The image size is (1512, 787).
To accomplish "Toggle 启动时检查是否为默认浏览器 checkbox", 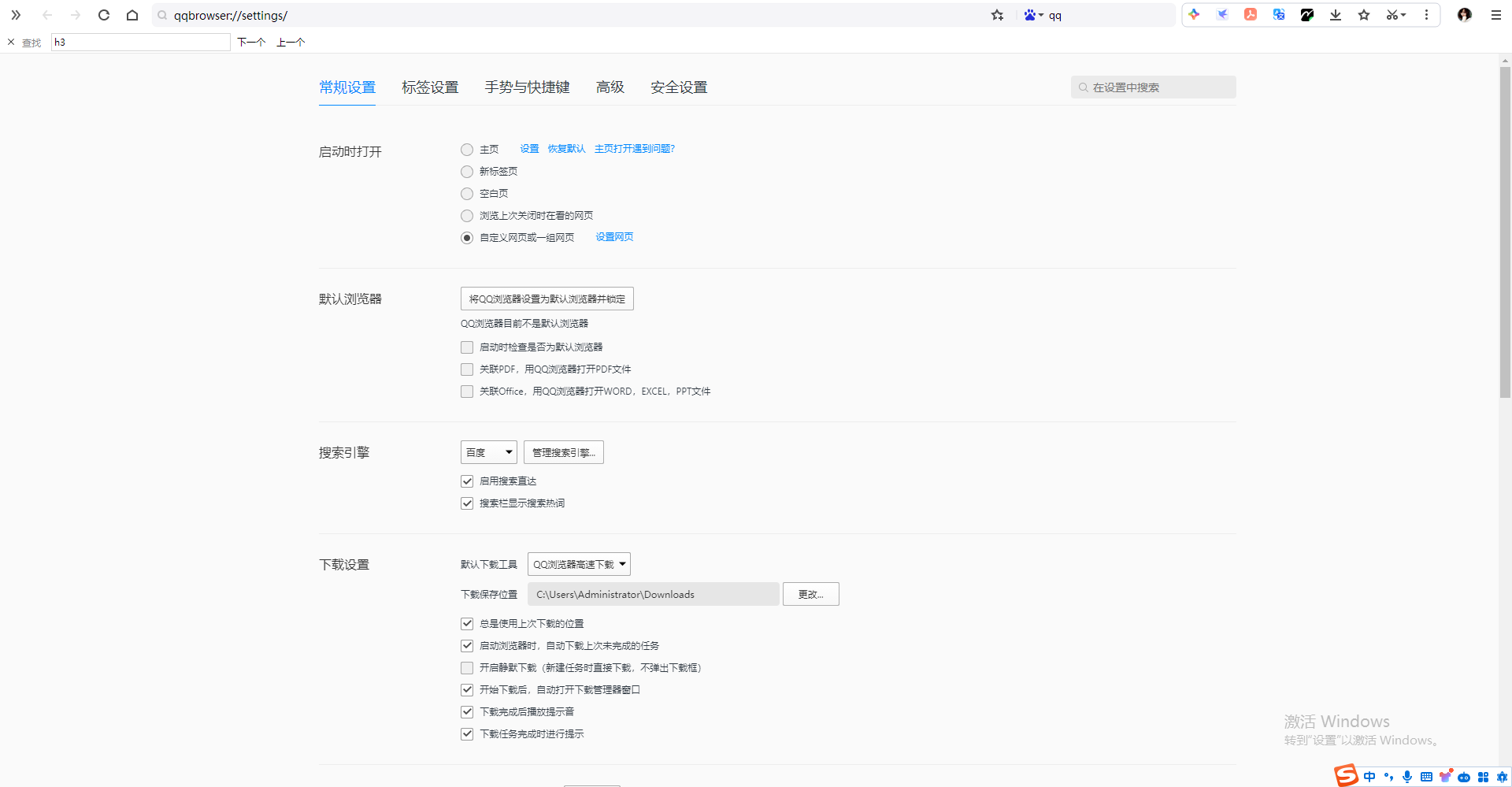I will click(x=467, y=347).
